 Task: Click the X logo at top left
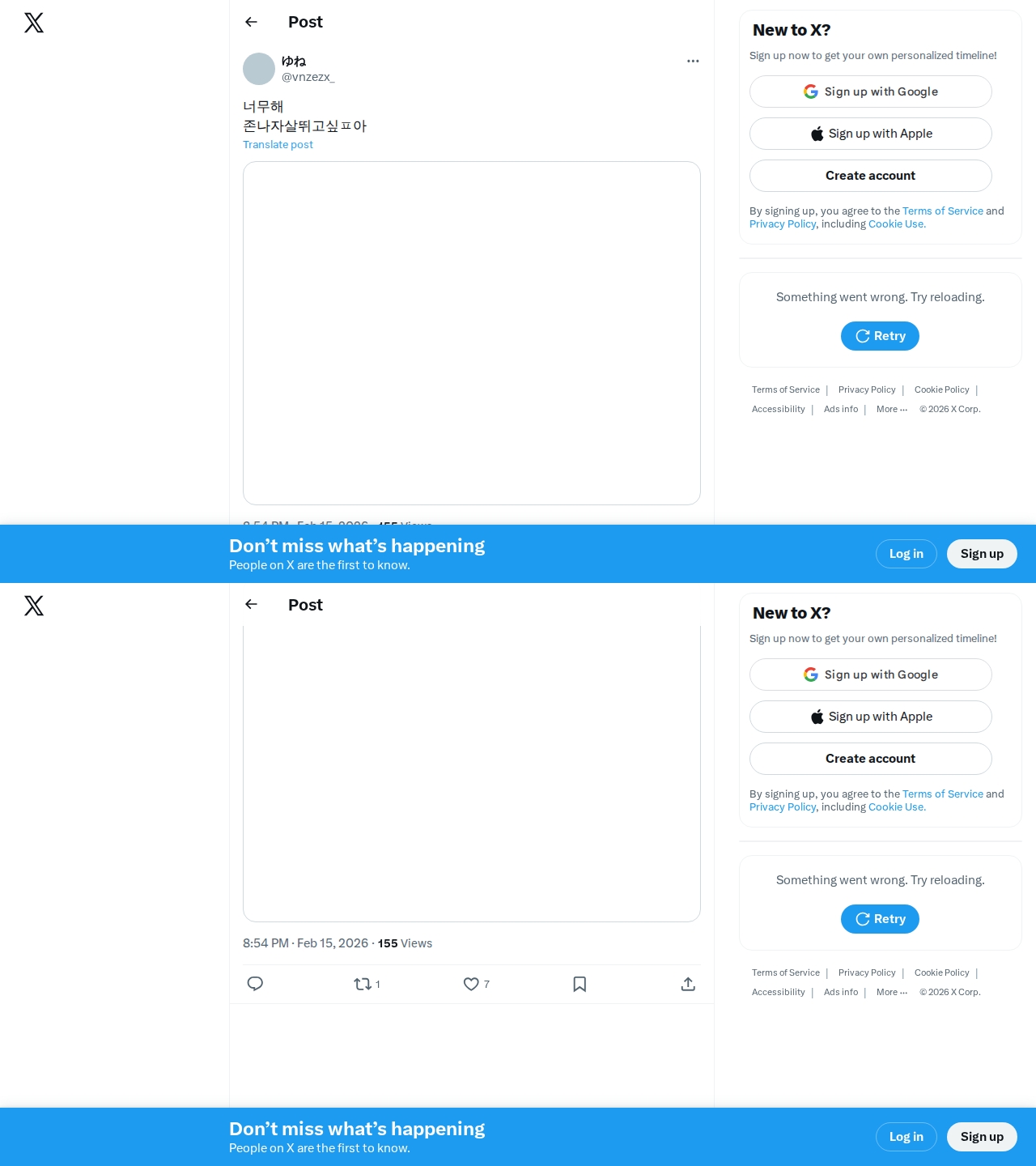click(x=34, y=23)
